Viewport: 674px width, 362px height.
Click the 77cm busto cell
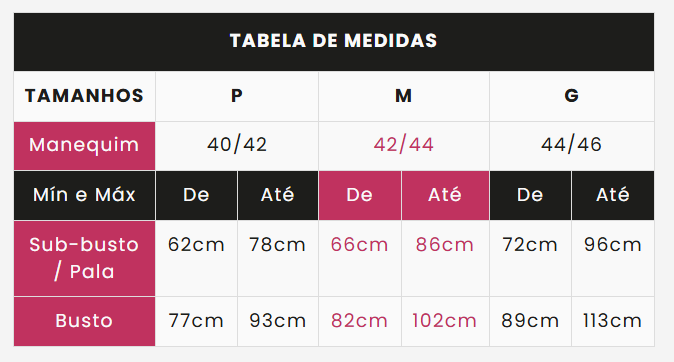(196, 321)
